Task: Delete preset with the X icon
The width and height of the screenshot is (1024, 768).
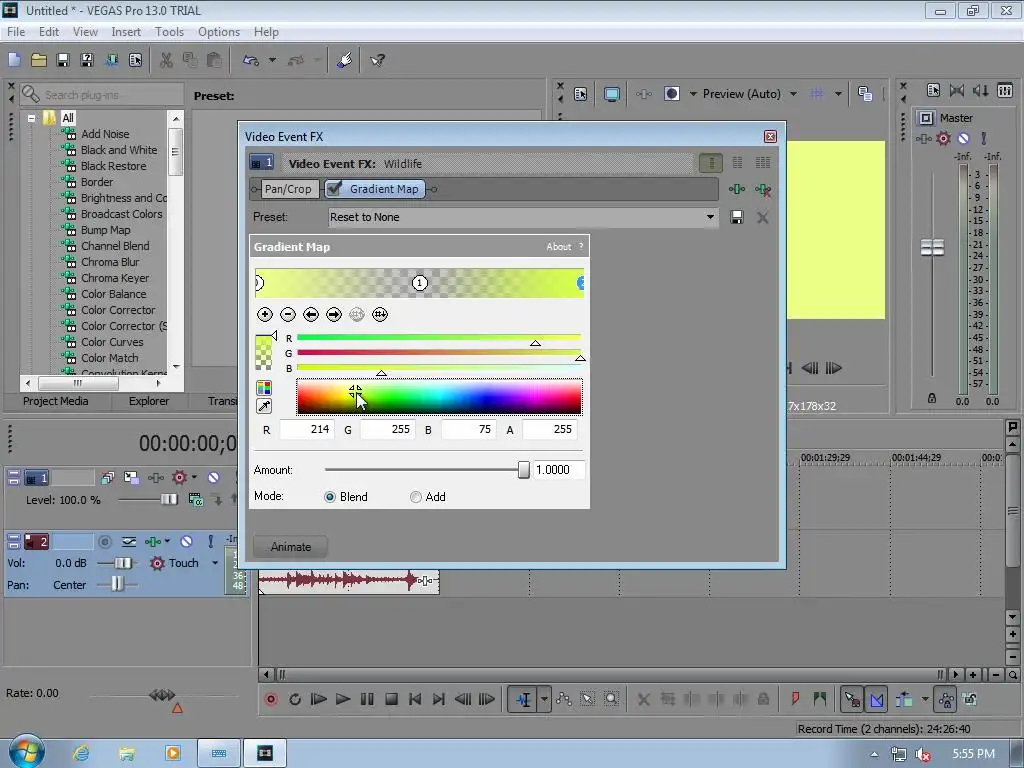Action: tap(762, 217)
